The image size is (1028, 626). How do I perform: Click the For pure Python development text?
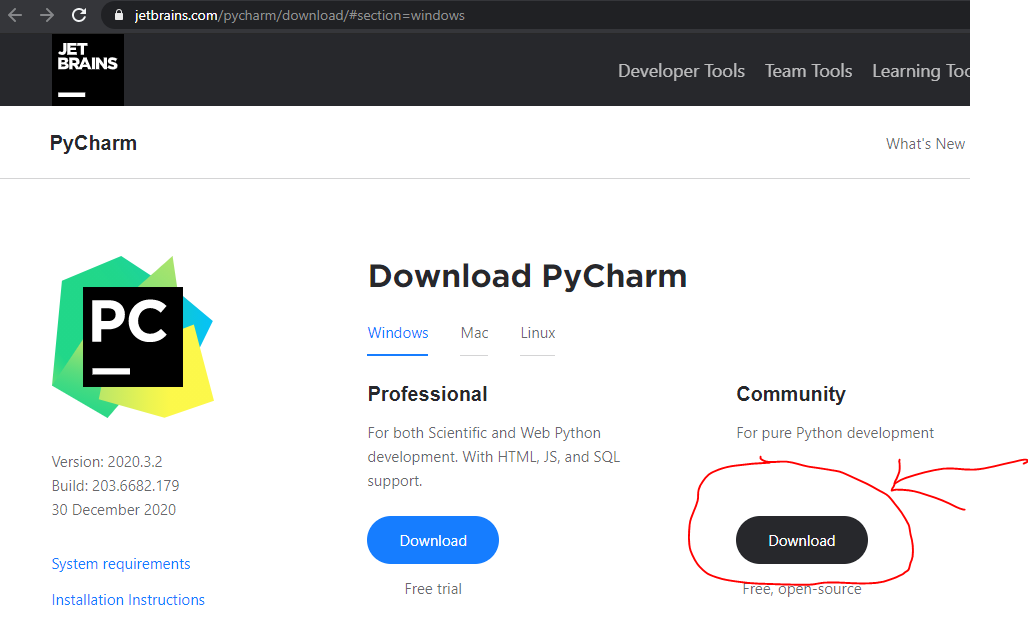[835, 433]
